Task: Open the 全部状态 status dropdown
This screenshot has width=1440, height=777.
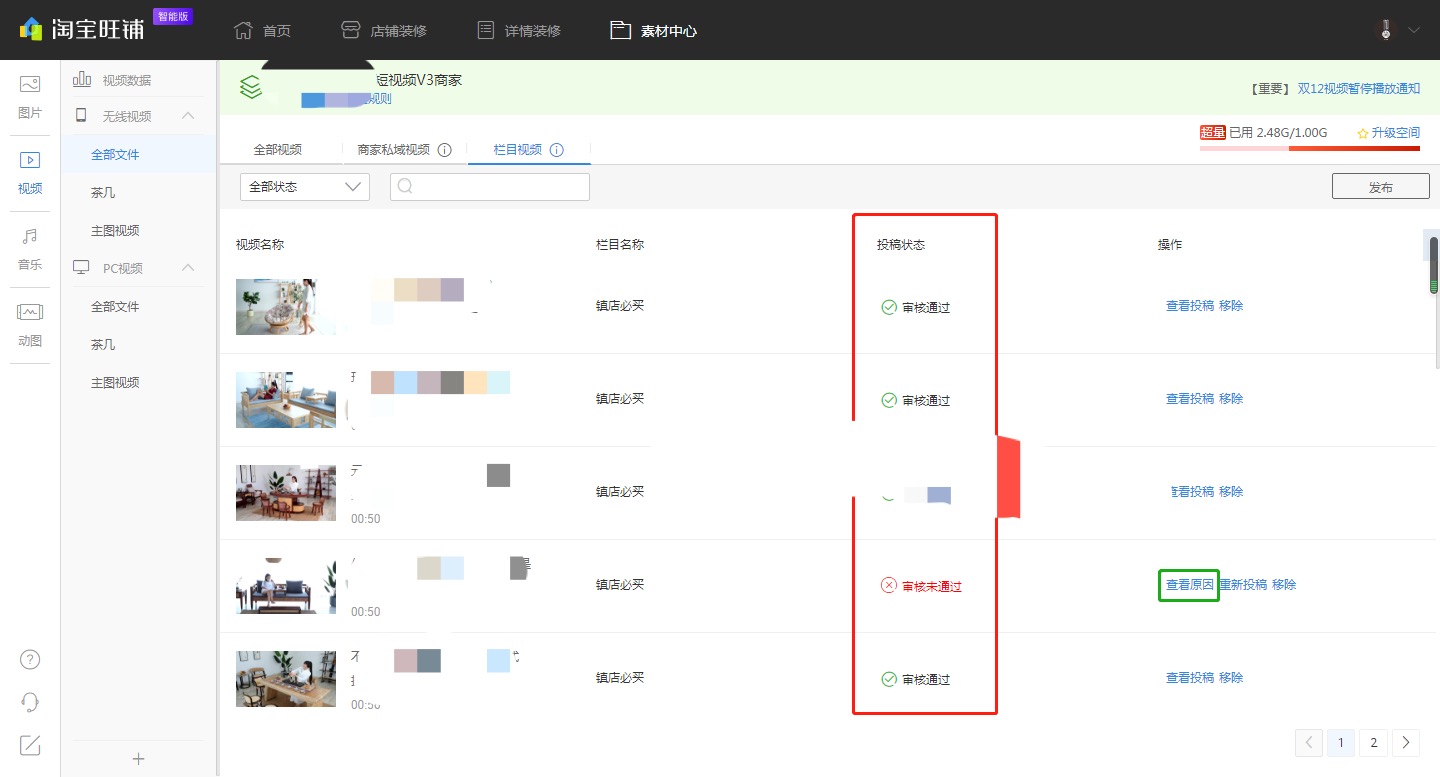Action: pos(305,187)
